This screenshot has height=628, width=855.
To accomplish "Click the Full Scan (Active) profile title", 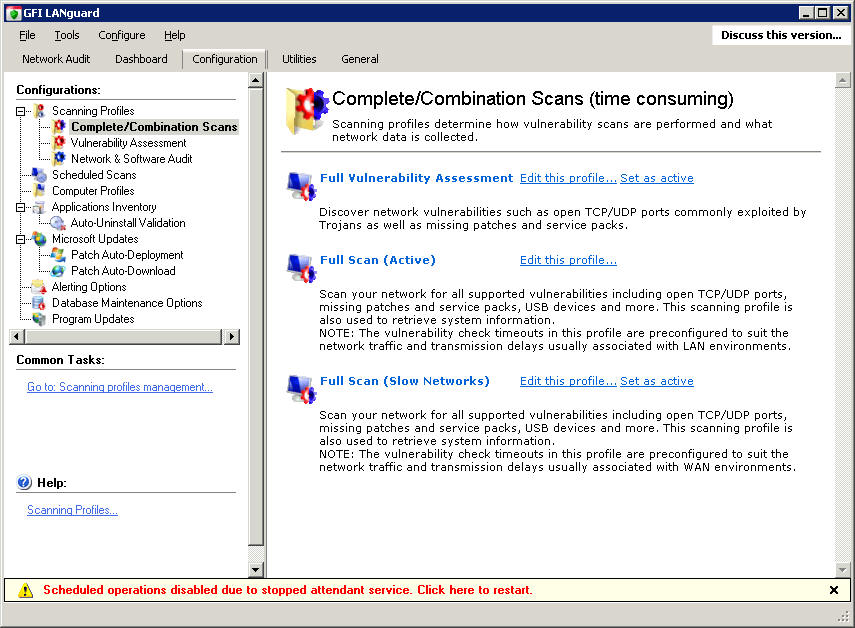I will pyautogui.click(x=378, y=260).
